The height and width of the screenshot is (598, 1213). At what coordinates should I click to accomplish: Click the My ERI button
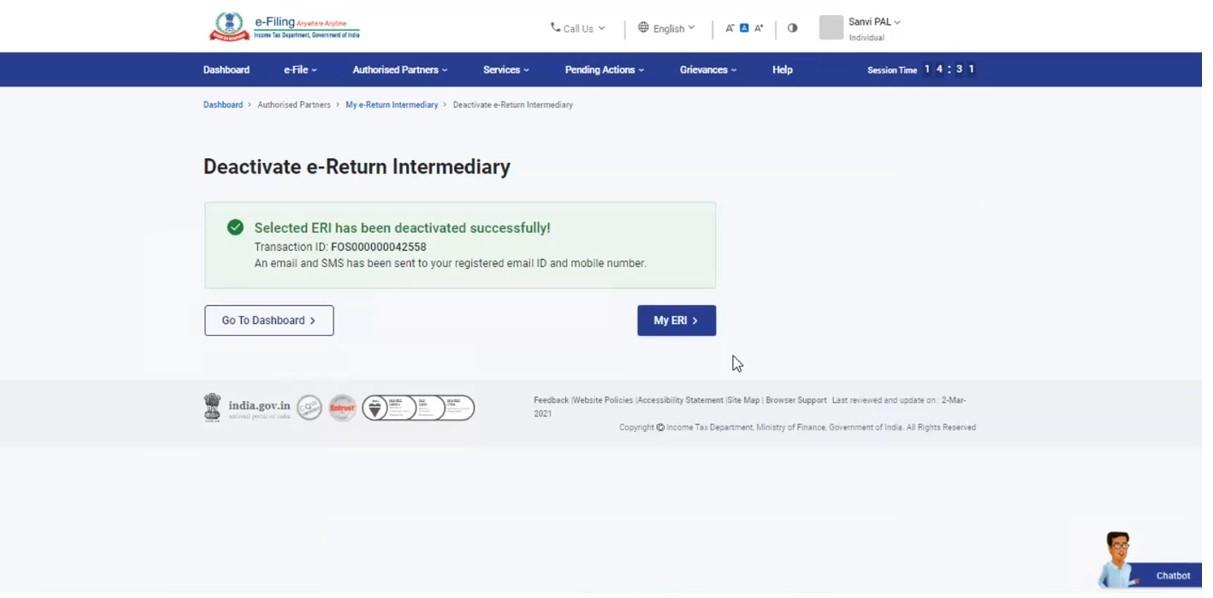point(676,320)
